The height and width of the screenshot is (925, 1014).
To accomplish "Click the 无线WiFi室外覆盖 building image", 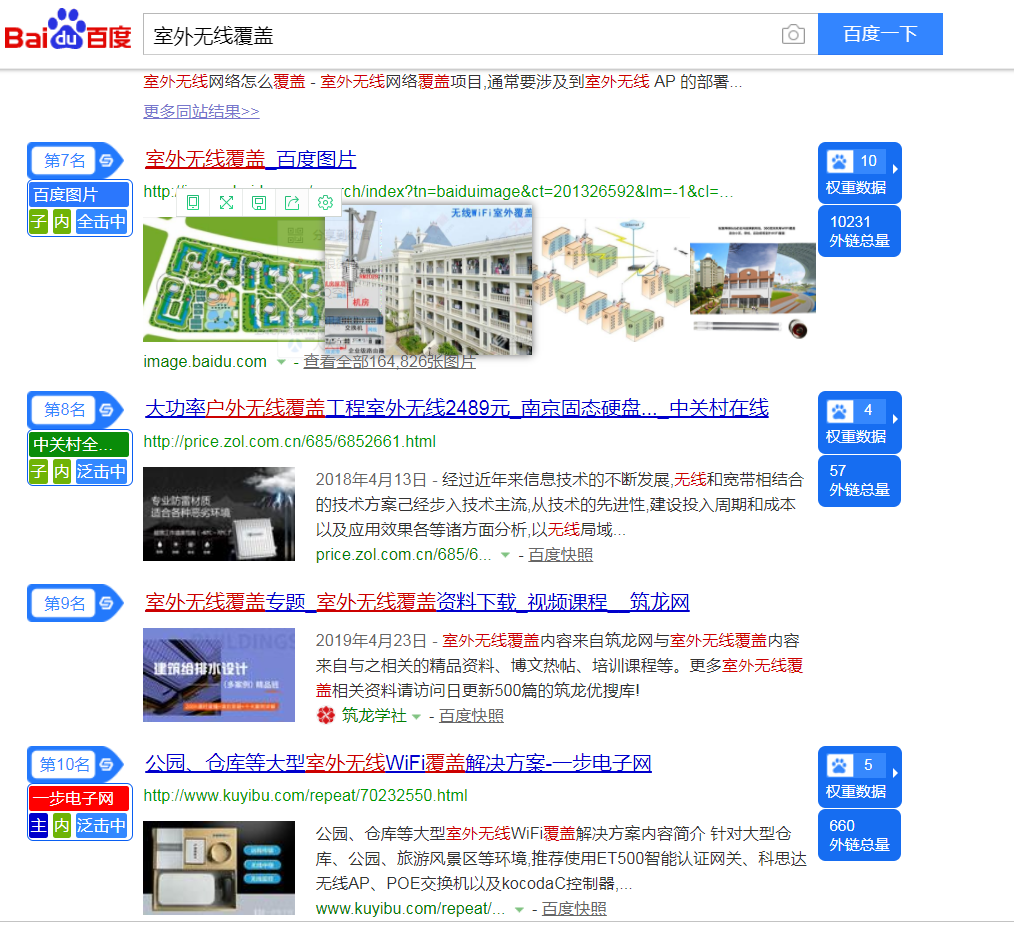I will coord(429,280).
